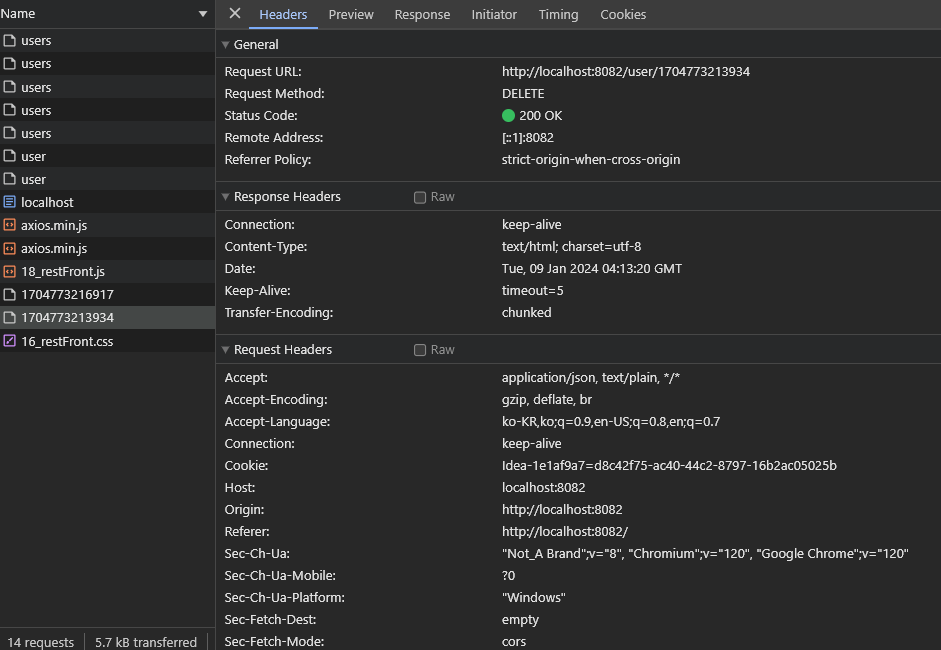941x650 pixels.
Task: Select the 16_restFront.css request name
Action: pyautogui.click(x=67, y=342)
